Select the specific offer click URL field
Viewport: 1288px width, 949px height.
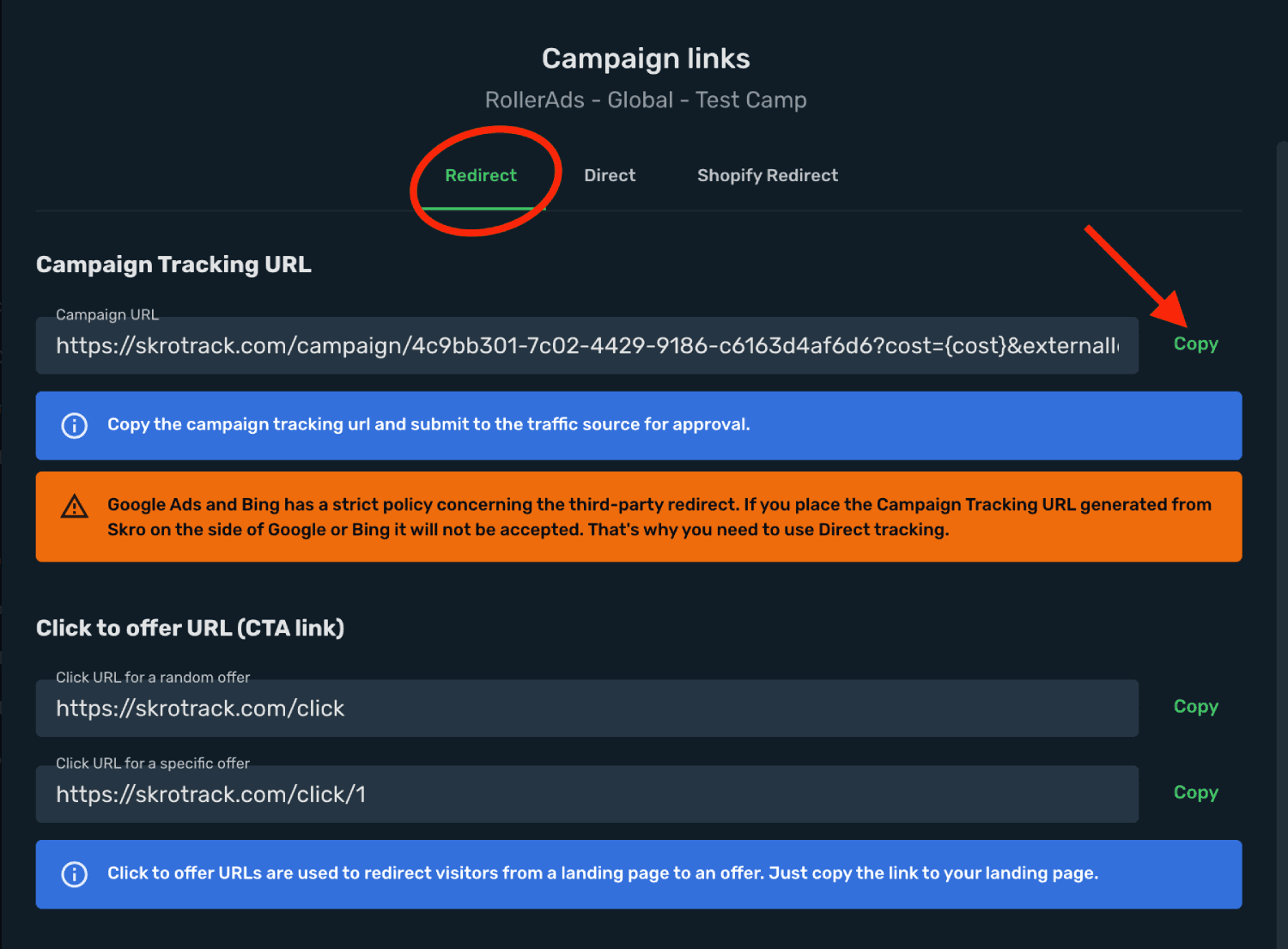pos(587,794)
